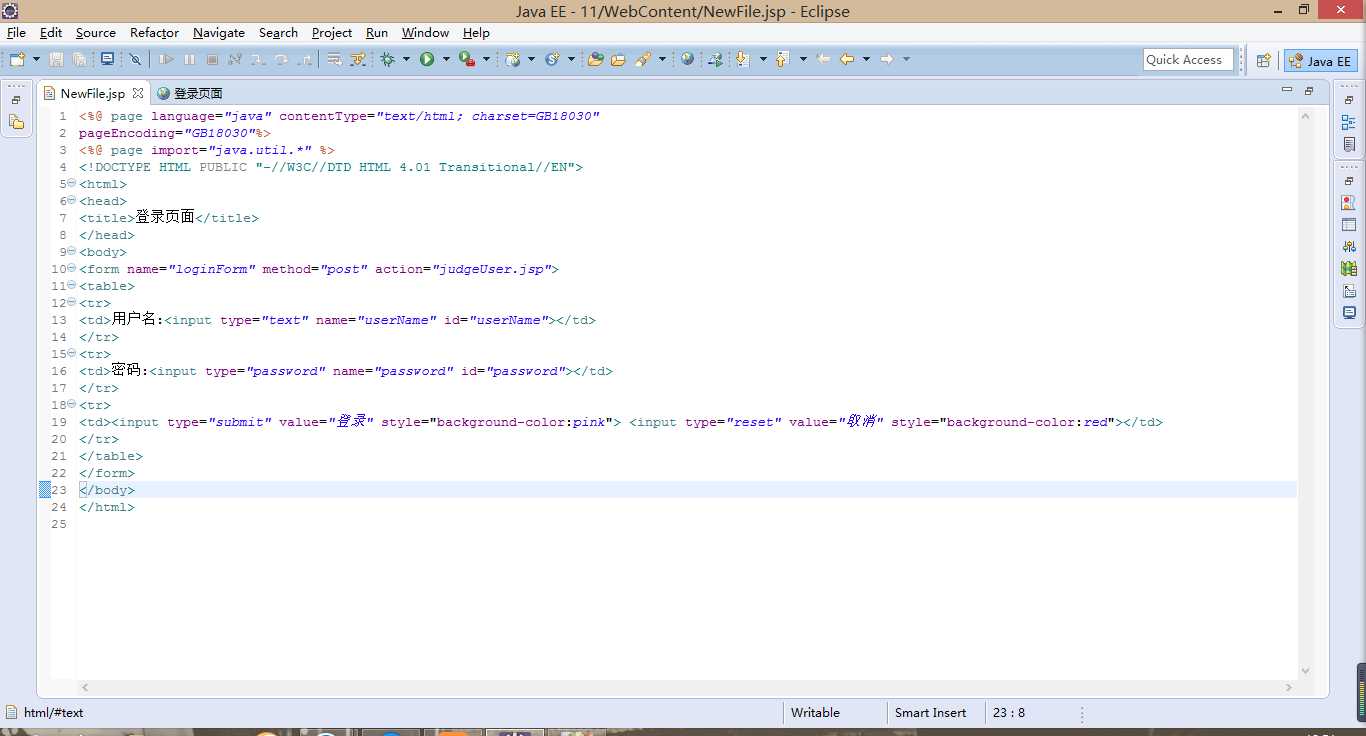Click the New Servlet icon

coord(552,60)
